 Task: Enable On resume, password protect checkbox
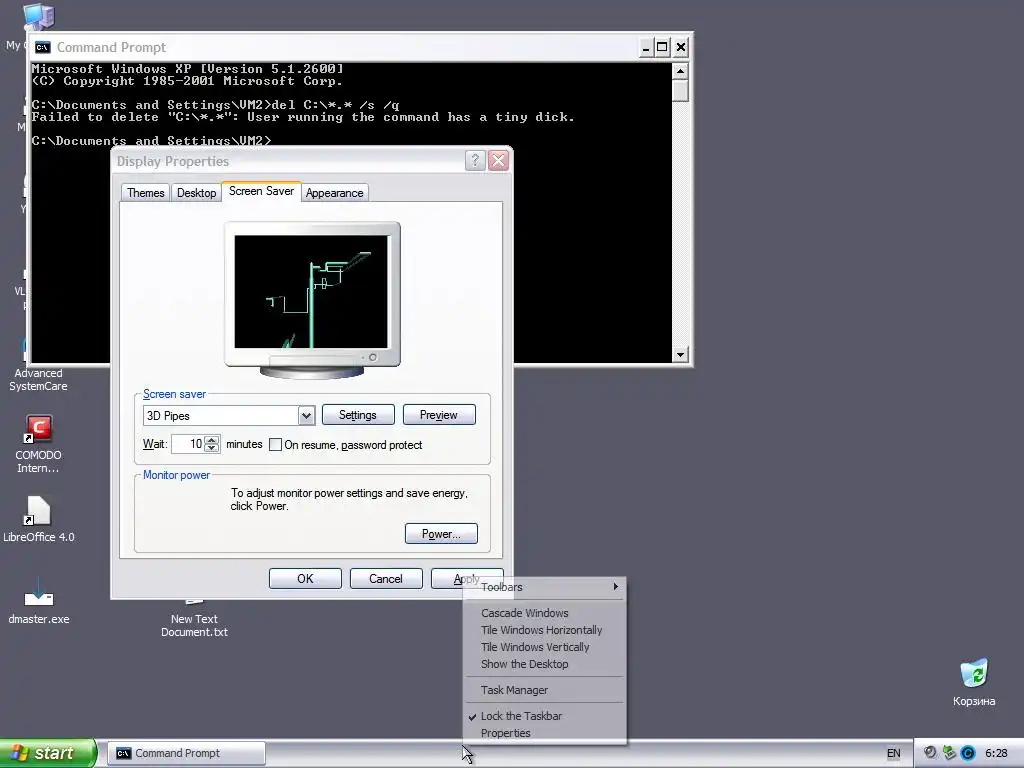(276, 445)
